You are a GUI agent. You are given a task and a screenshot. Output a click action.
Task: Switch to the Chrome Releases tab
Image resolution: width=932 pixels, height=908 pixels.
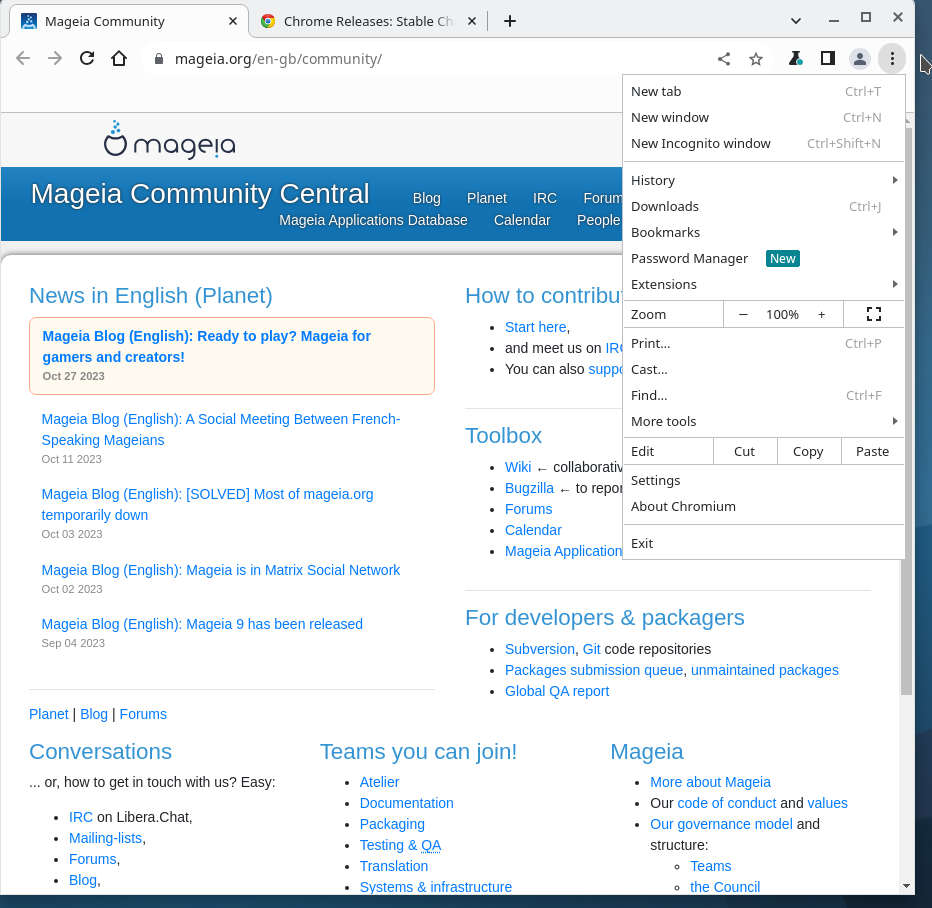[369, 21]
